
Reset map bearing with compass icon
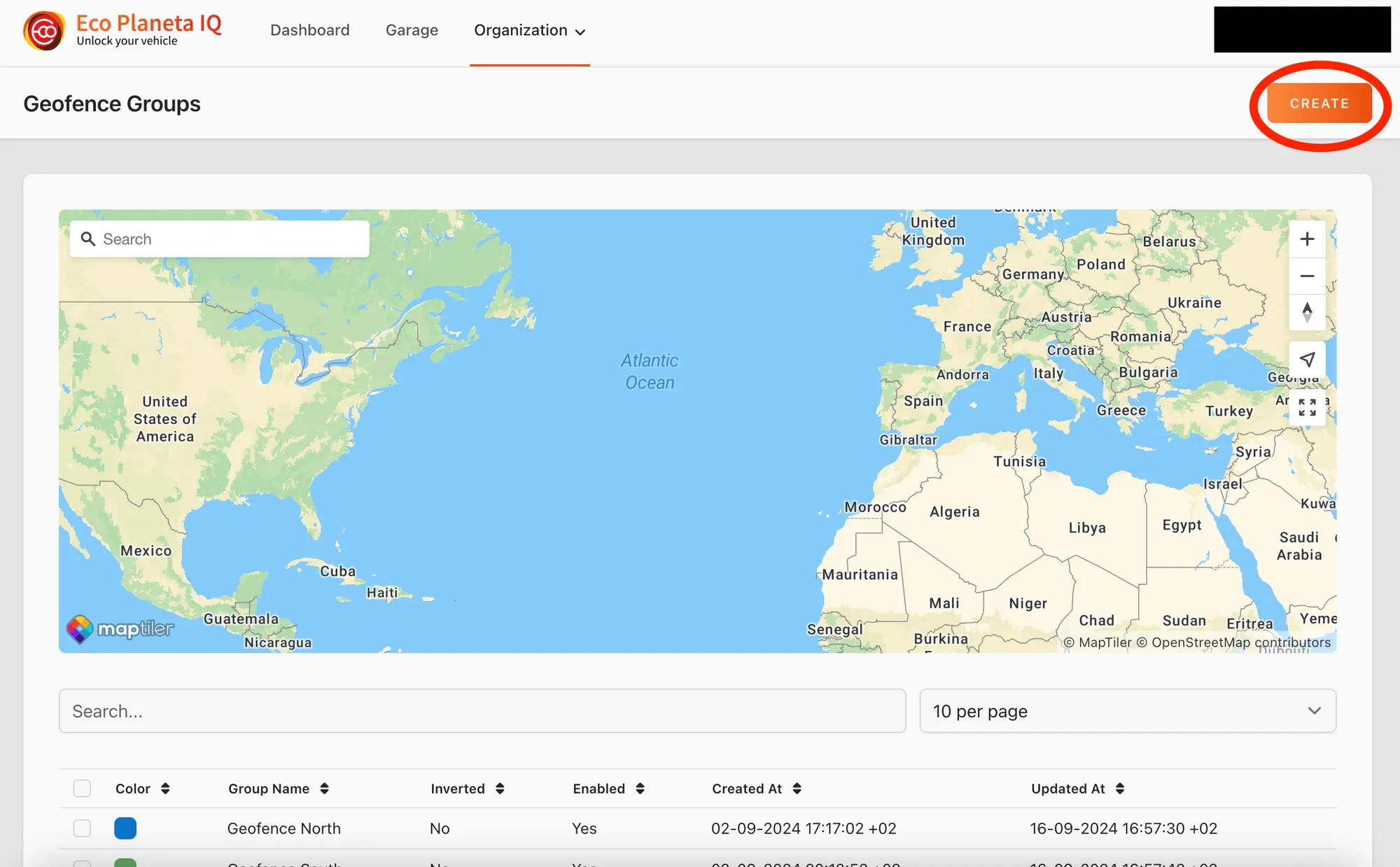1307,312
